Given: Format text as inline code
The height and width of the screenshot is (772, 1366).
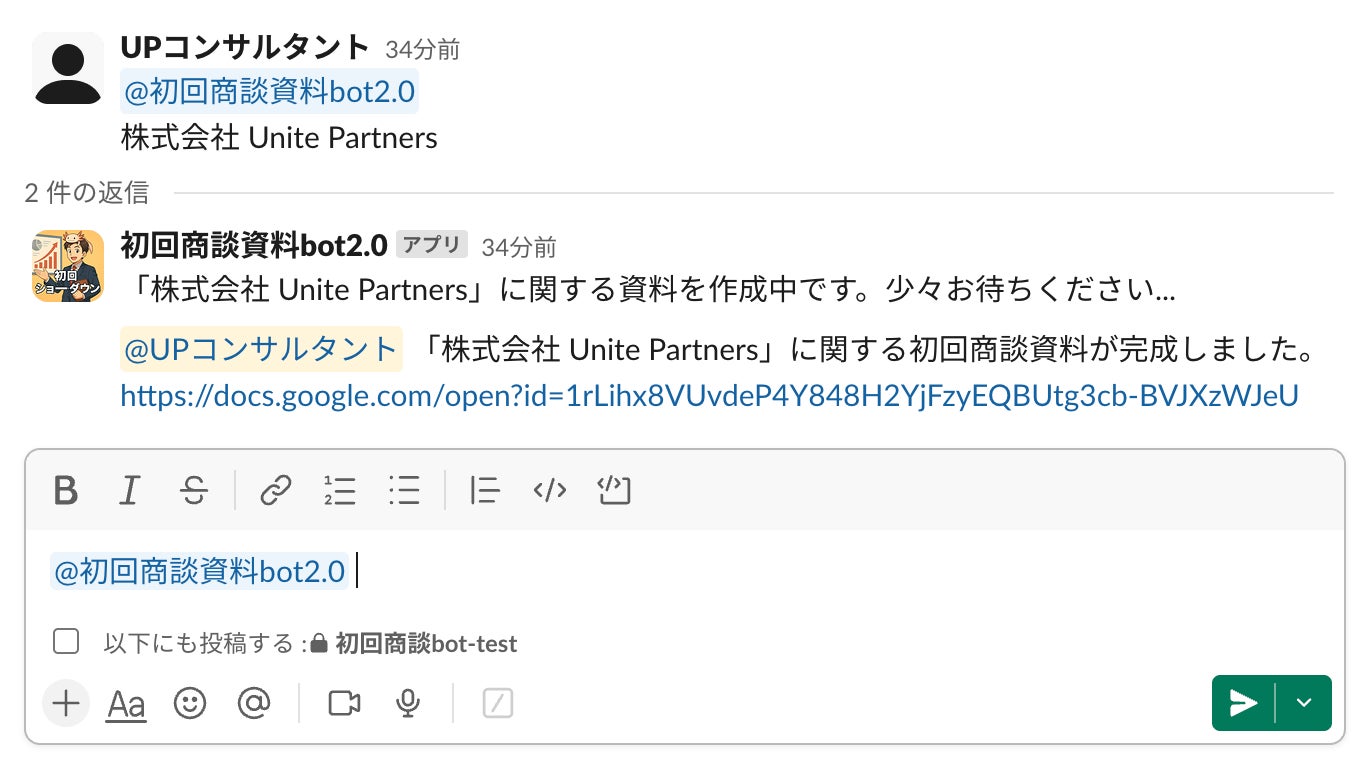Looking at the screenshot, I should 550,491.
